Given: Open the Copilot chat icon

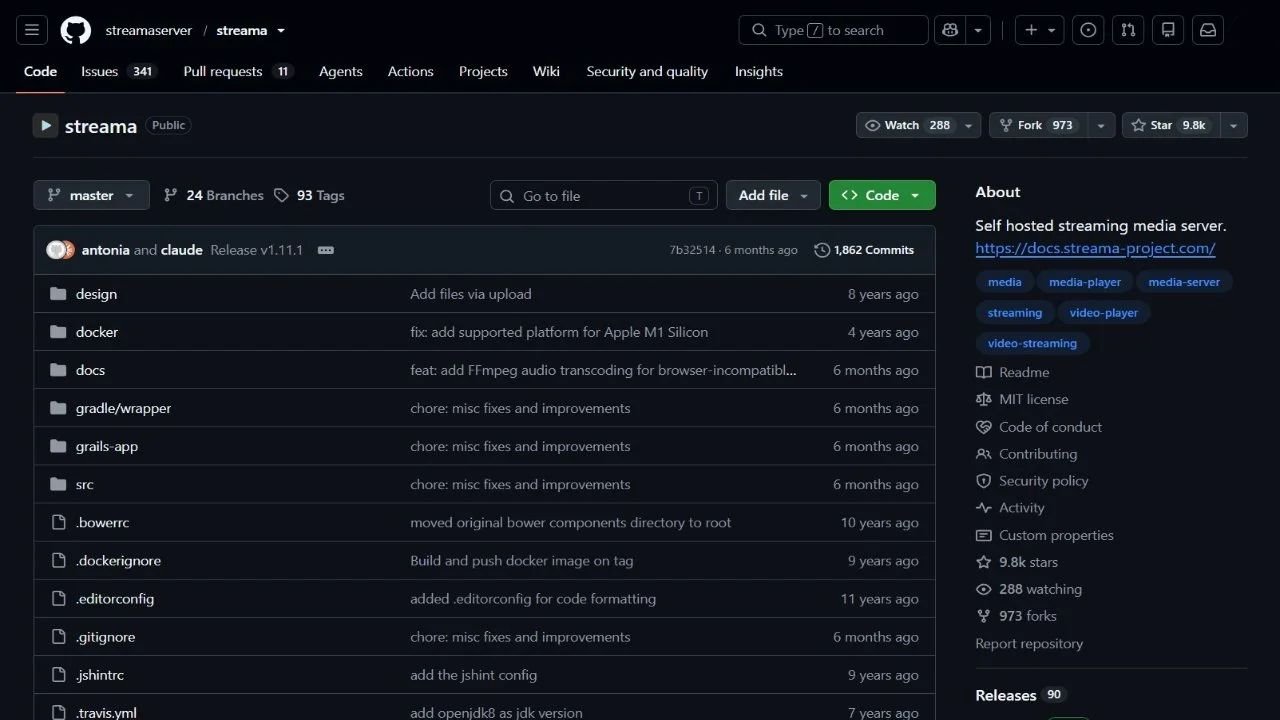Looking at the screenshot, I should (x=949, y=30).
